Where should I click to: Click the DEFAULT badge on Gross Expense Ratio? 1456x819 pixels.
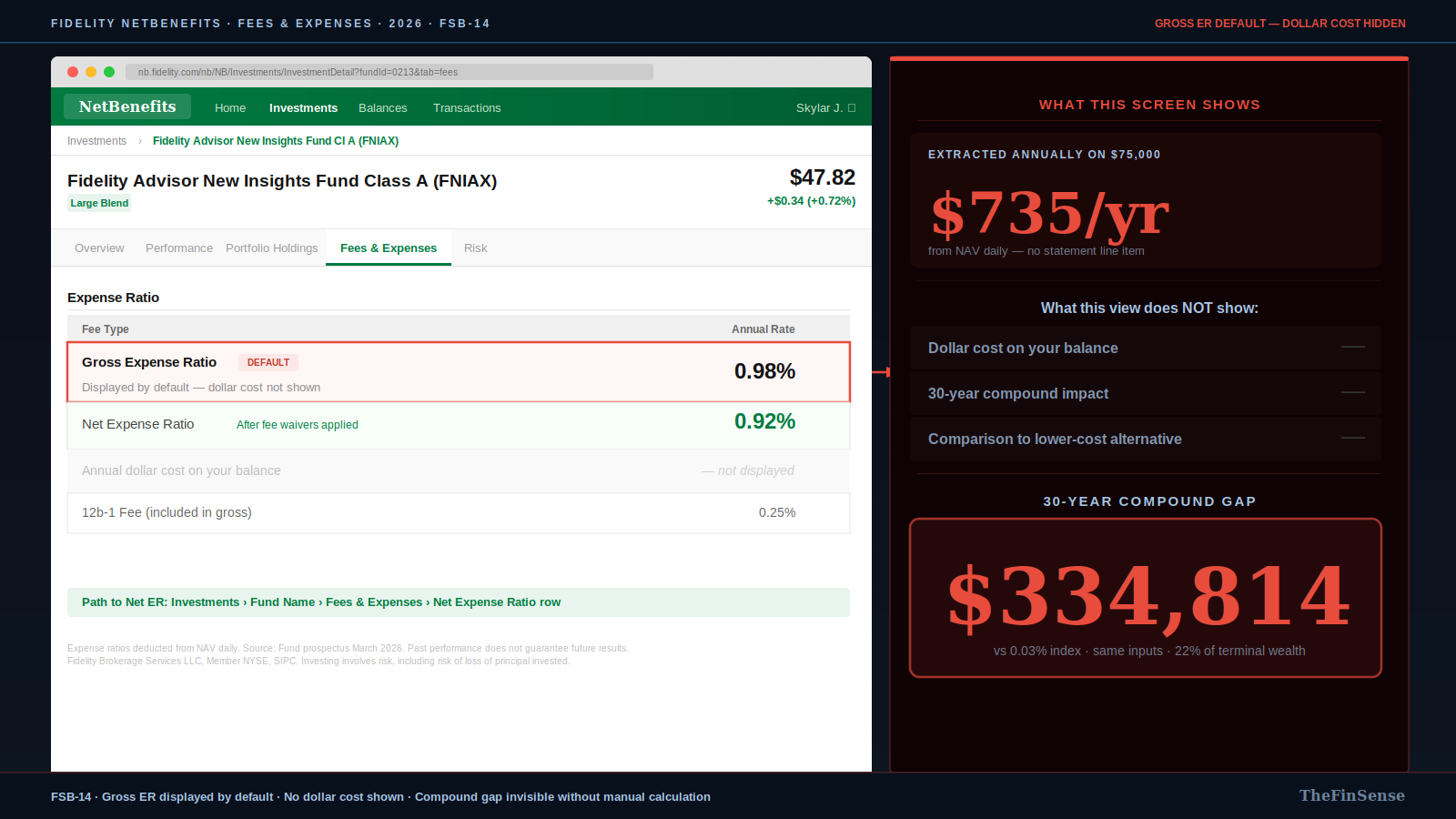tap(268, 362)
